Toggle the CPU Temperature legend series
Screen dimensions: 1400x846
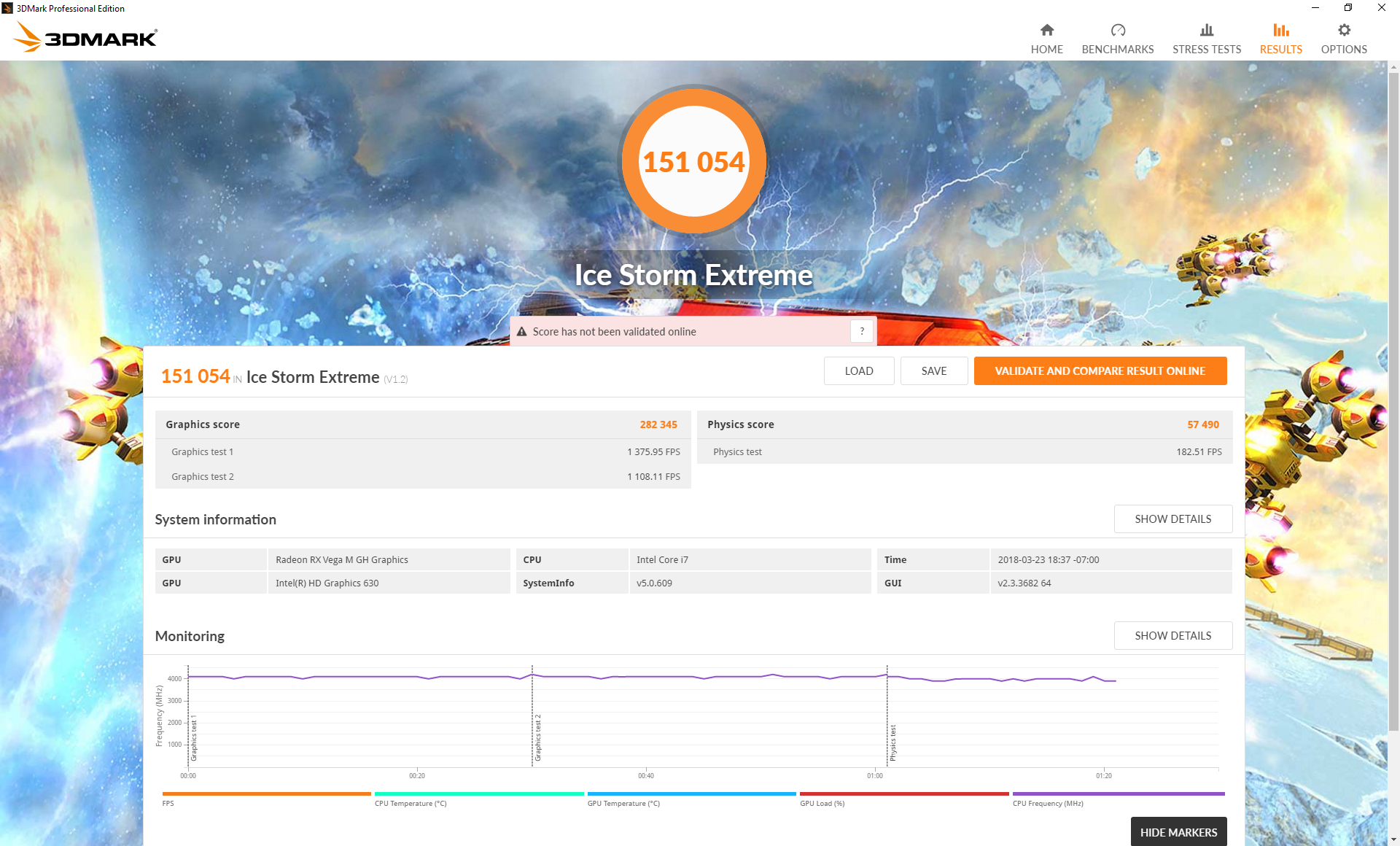click(479, 799)
